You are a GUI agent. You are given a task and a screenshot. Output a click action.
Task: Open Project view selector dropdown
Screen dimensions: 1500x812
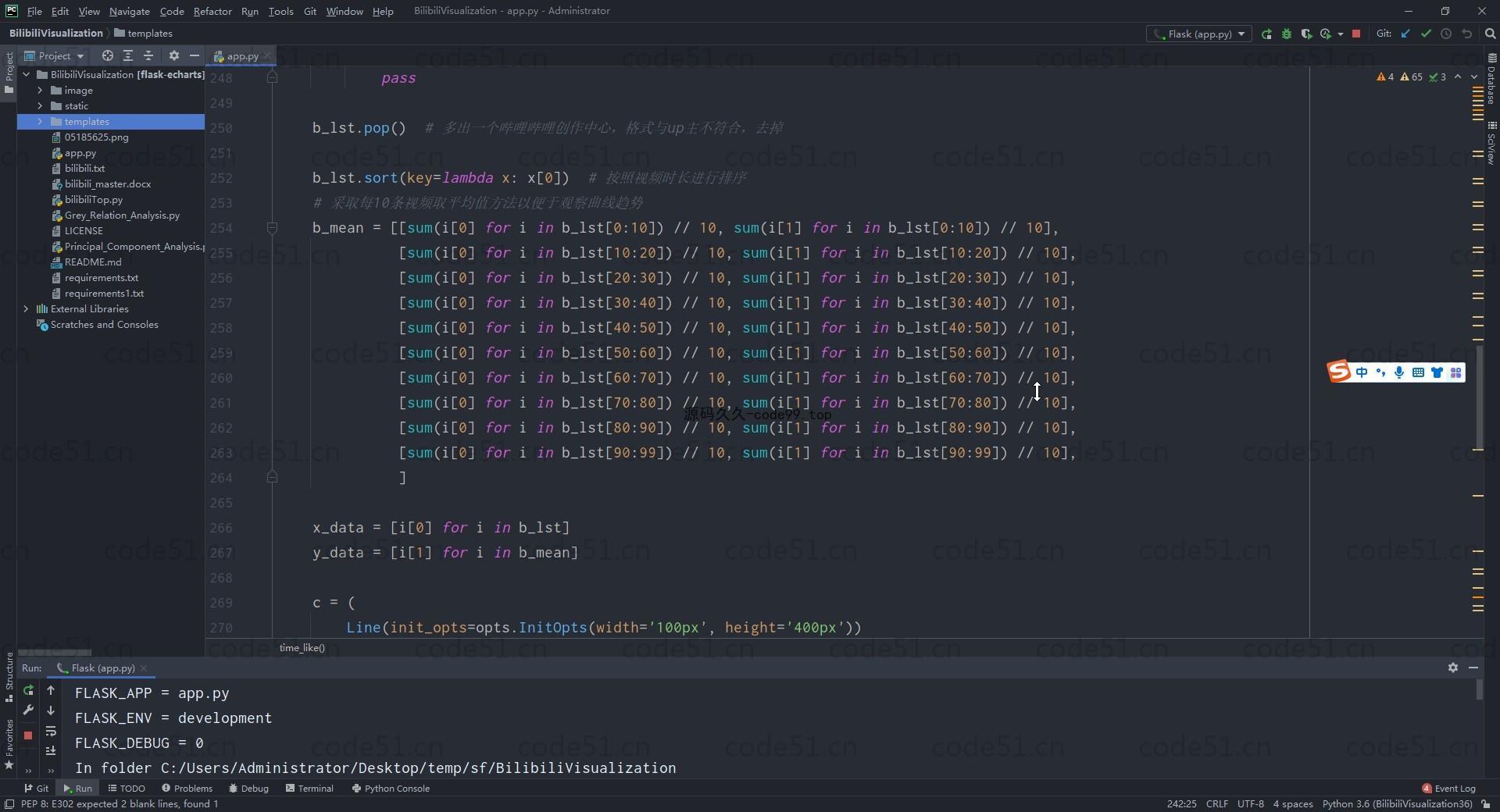[54, 55]
